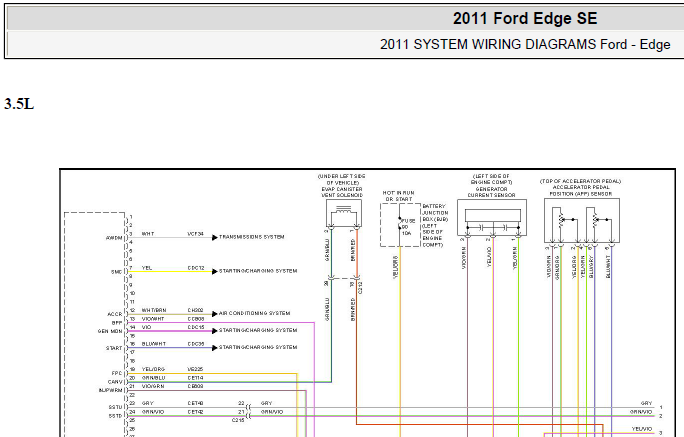Click the "START" pin label
This screenshot has height=437, width=684.
(114, 348)
